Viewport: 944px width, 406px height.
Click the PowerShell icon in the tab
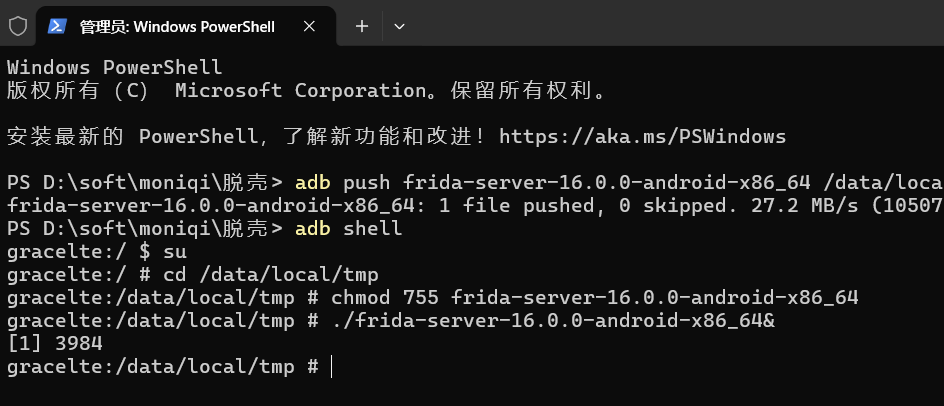pyautogui.click(x=58, y=26)
